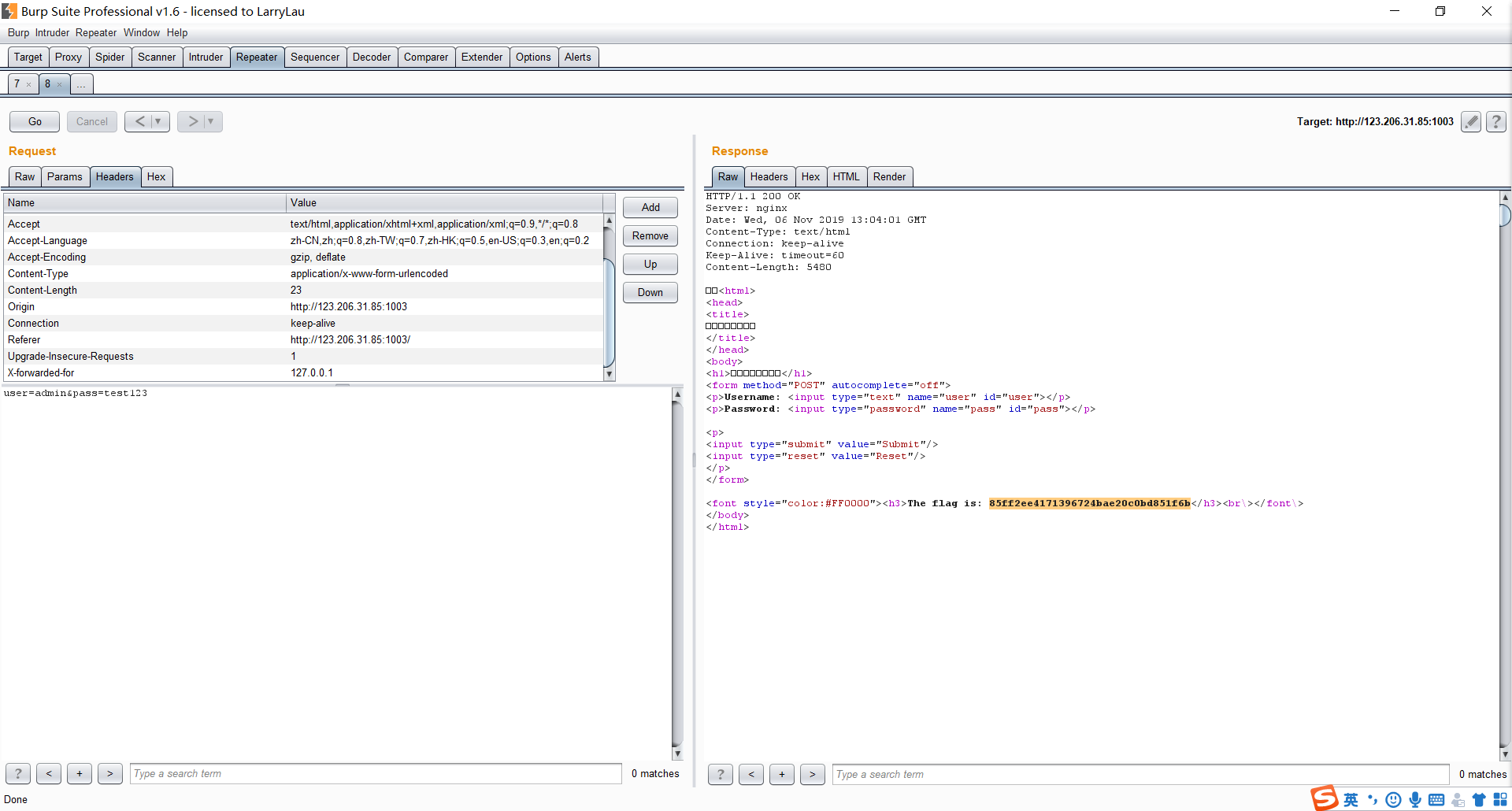Open the forward-history dropdown arrow

212,121
